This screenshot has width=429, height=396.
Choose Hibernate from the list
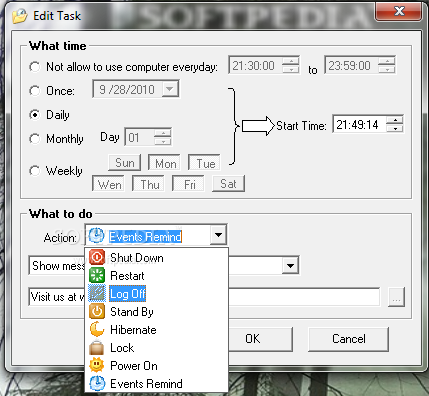pyautogui.click(x=157, y=330)
